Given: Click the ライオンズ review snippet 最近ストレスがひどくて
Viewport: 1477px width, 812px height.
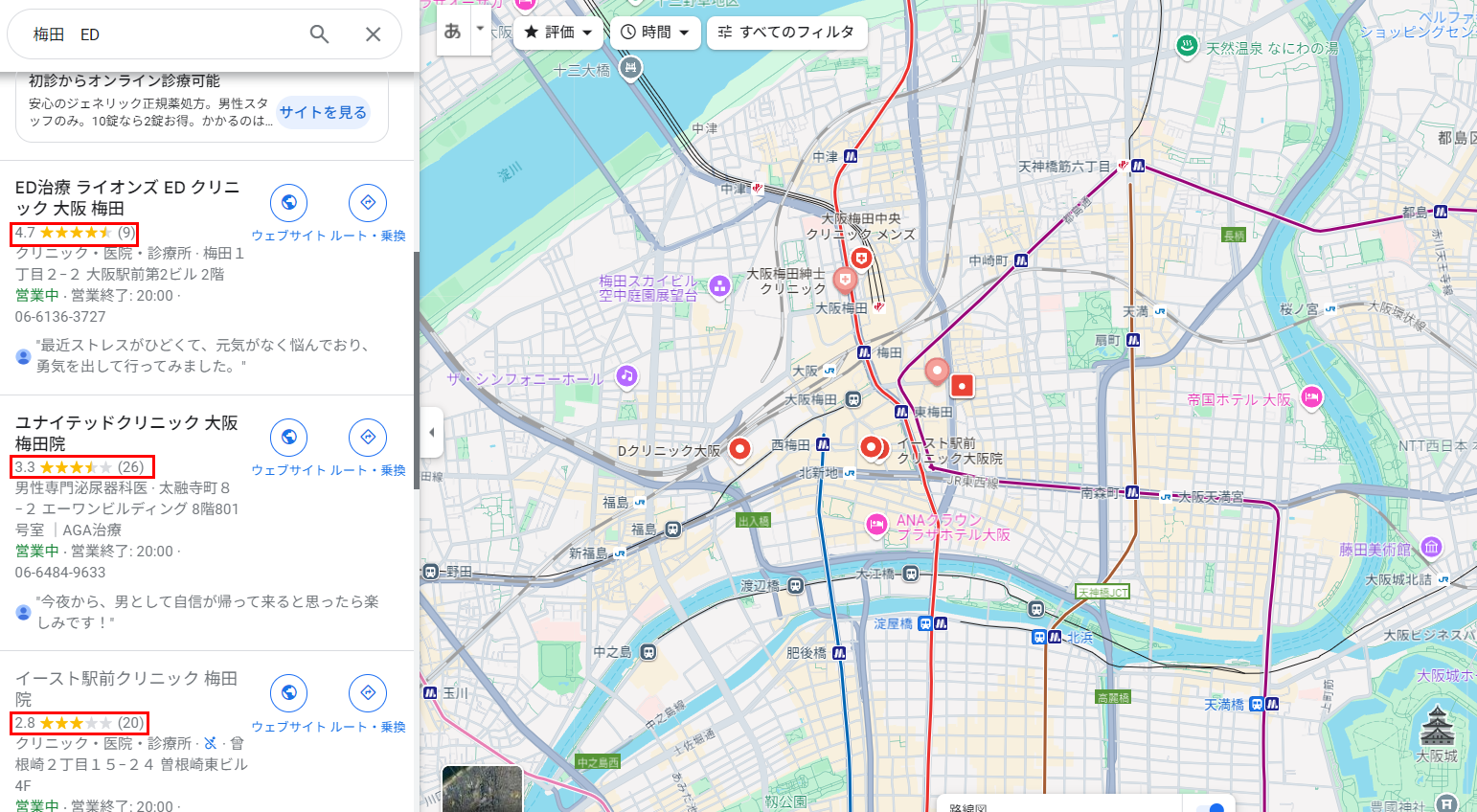Looking at the screenshot, I should 203,355.
